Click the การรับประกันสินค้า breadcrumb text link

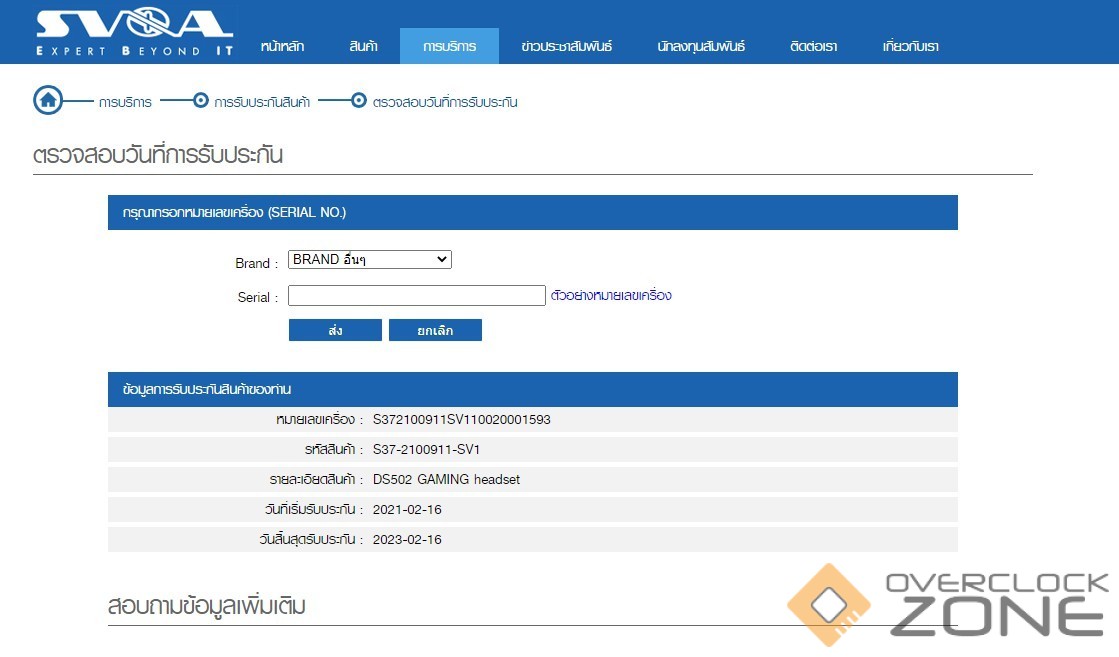[x=262, y=102]
